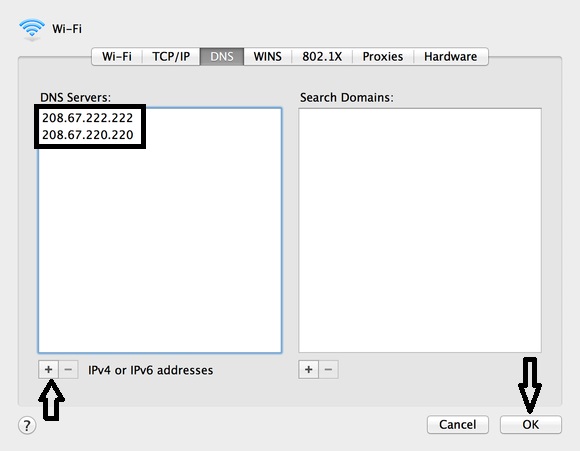Confirm changes with the OK button
The image size is (580, 451).
pyautogui.click(x=530, y=424)
